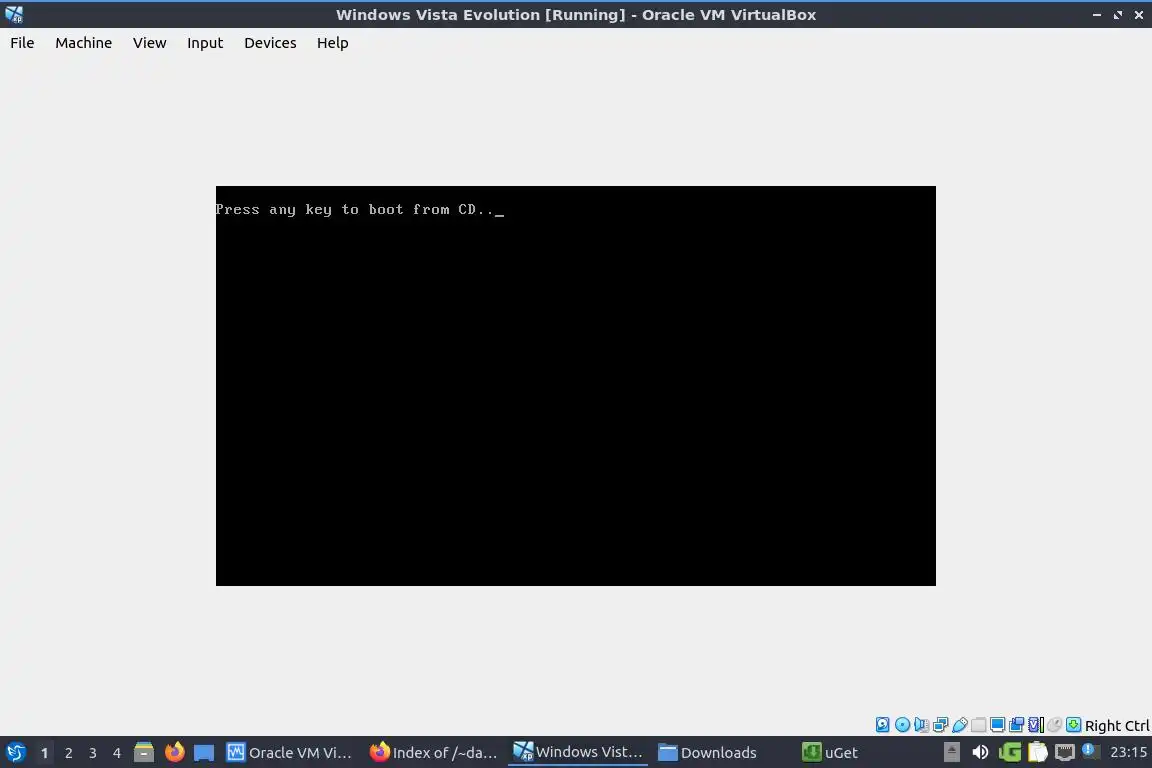The image size is (1152, 768).
Task: Click the wired network tray icon
Action: [1065, 752]
